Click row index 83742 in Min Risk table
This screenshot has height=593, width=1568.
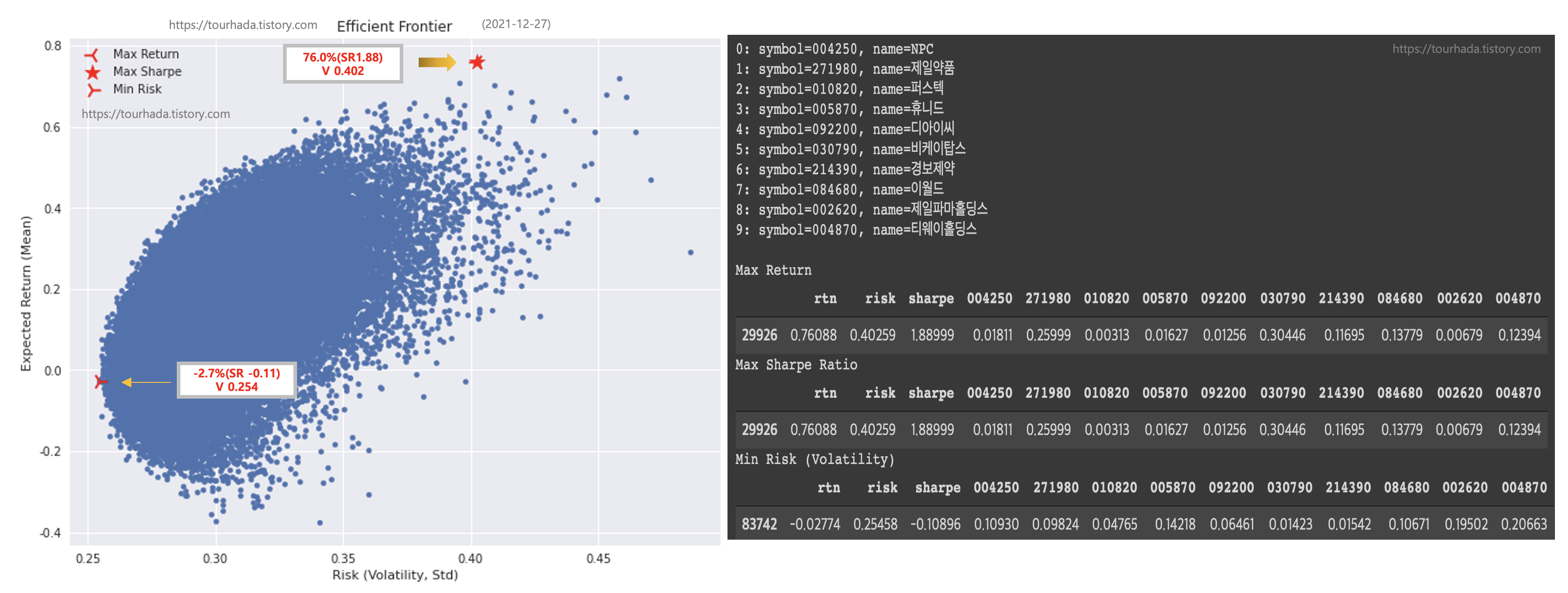click(x=759, y=524)
